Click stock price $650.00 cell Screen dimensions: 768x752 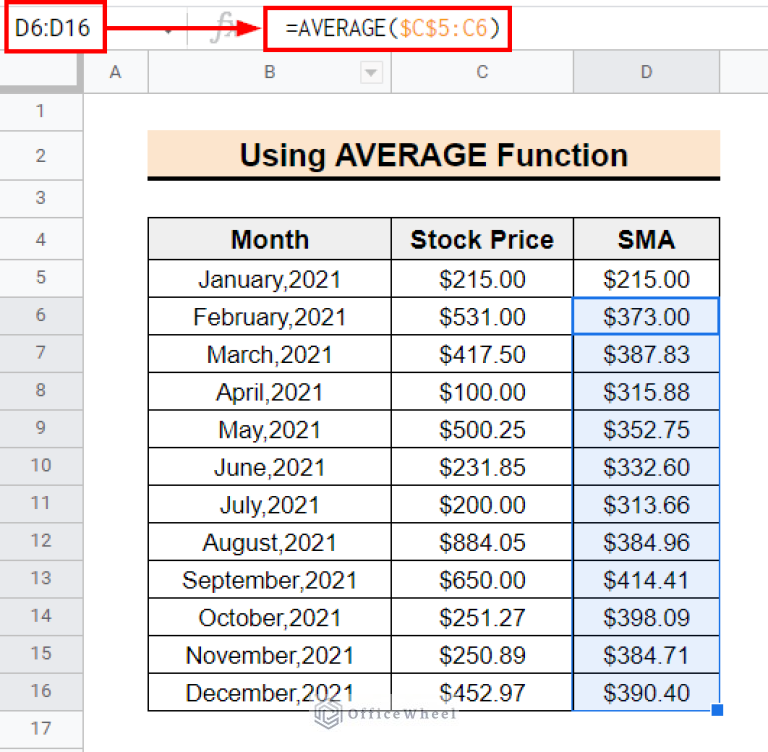point(482,580)
